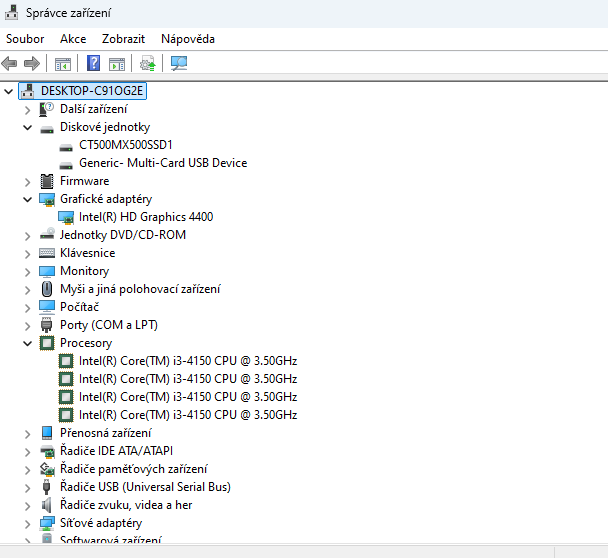
Task: Expand the Firmware category
Action: 28,182
